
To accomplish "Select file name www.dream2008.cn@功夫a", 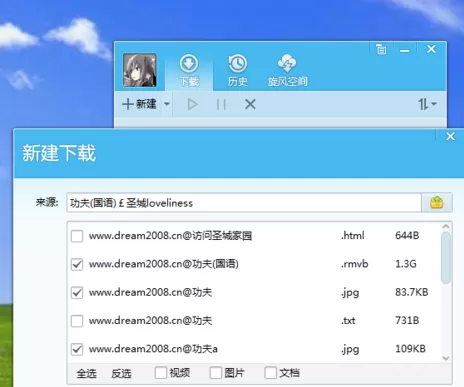I will click(153, 349).
